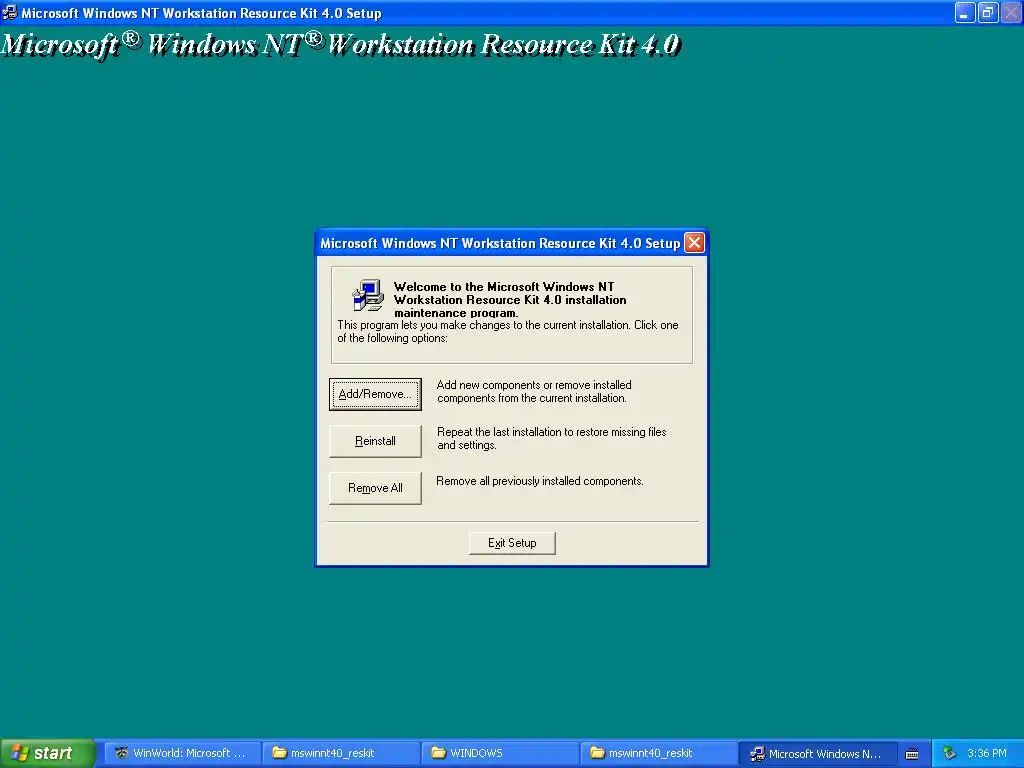
Task: Click 'Add new components or remove' description
Action: [534, 391]
